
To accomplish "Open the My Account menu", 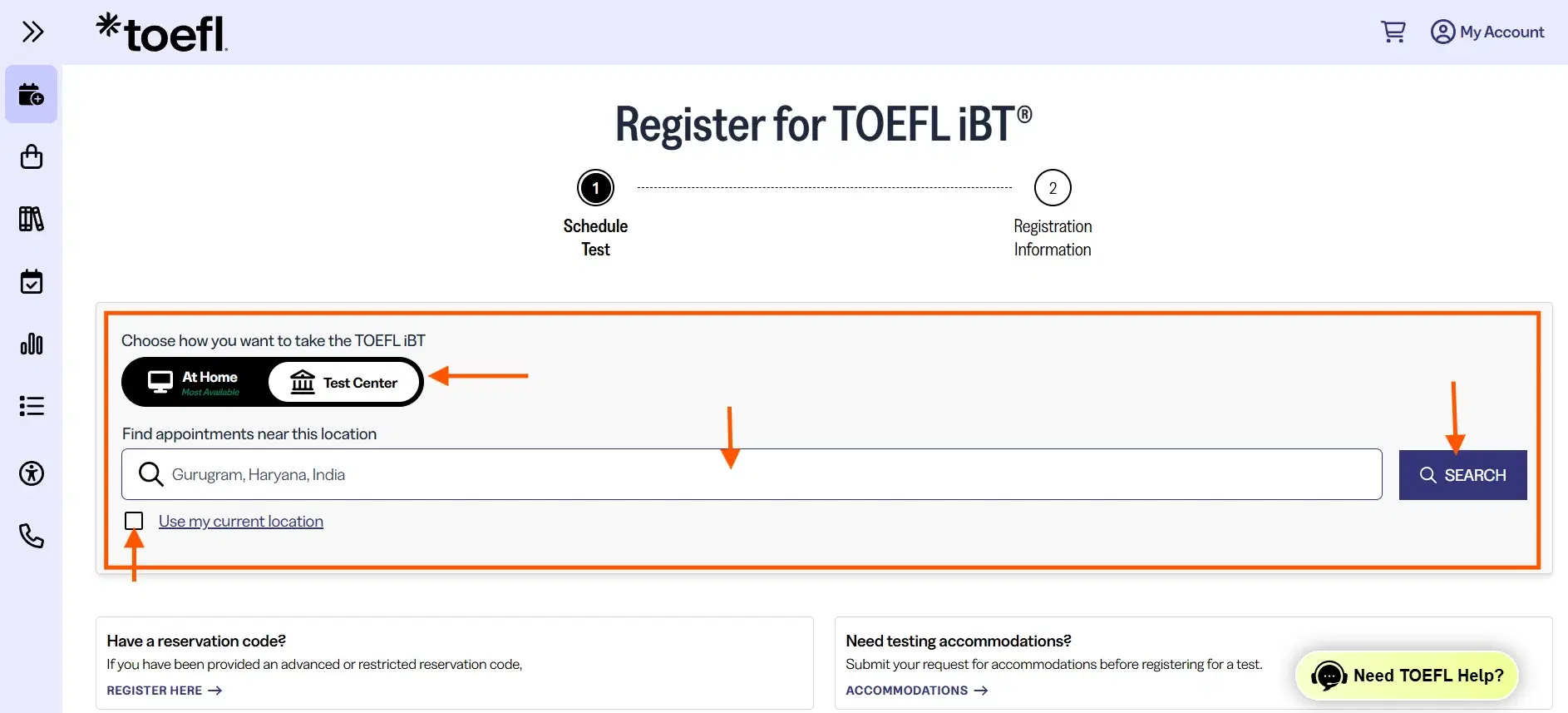I will tap(1489, 32).
